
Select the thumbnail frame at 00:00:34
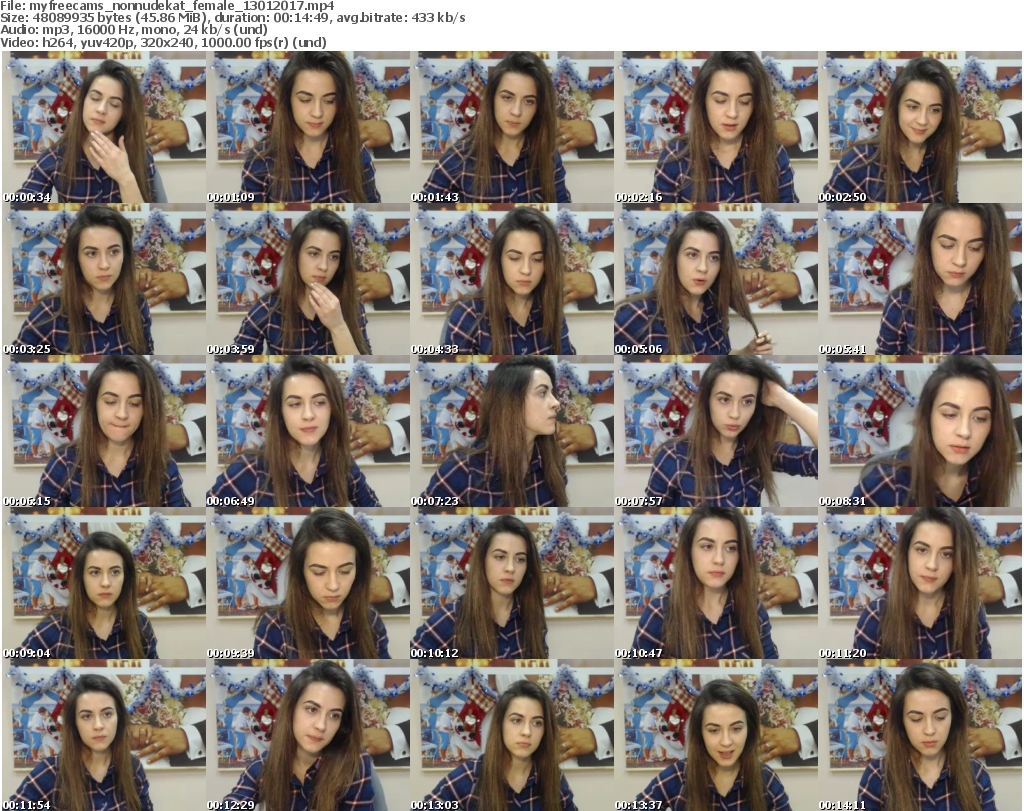[x=104, y=127]
